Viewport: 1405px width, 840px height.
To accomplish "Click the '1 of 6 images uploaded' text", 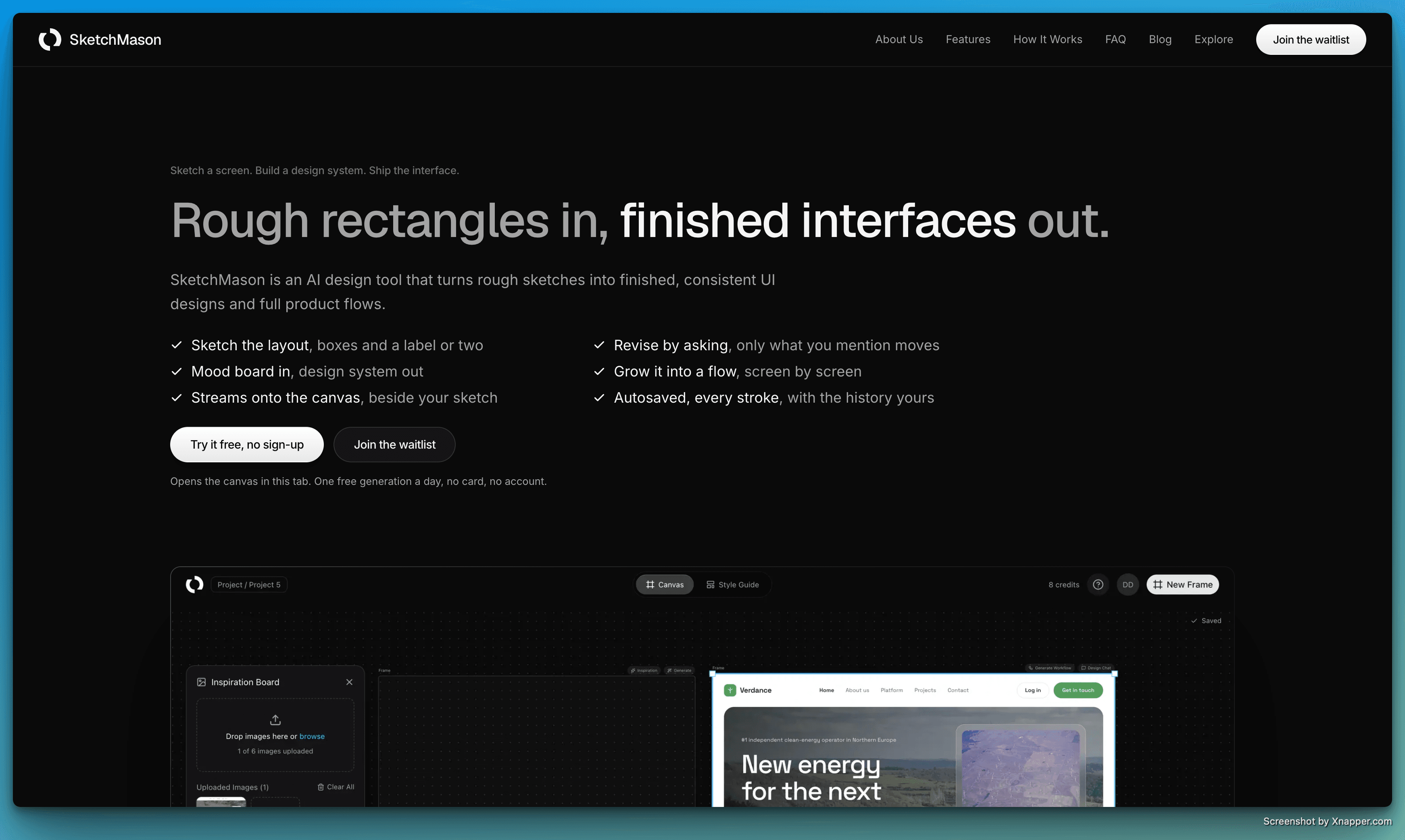I will [x=275, y=751].
